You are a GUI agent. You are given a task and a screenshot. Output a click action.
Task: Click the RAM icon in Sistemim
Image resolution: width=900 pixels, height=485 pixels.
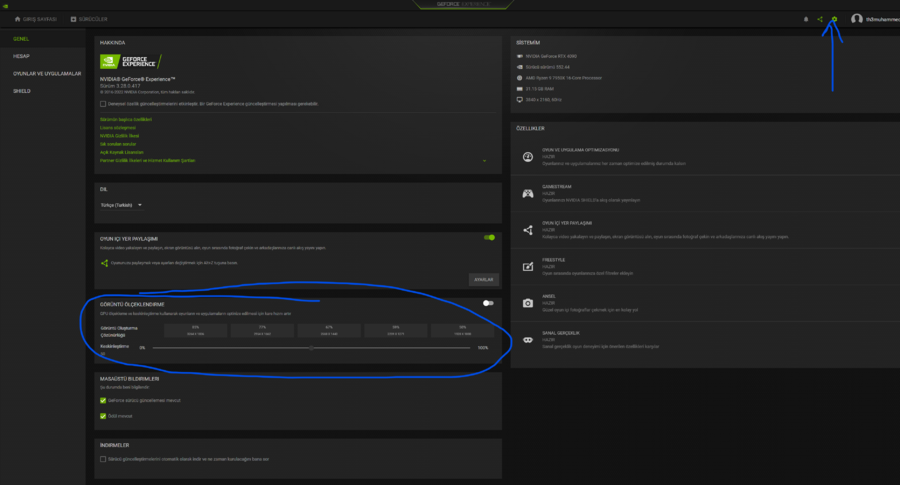(x=519, y=89)
